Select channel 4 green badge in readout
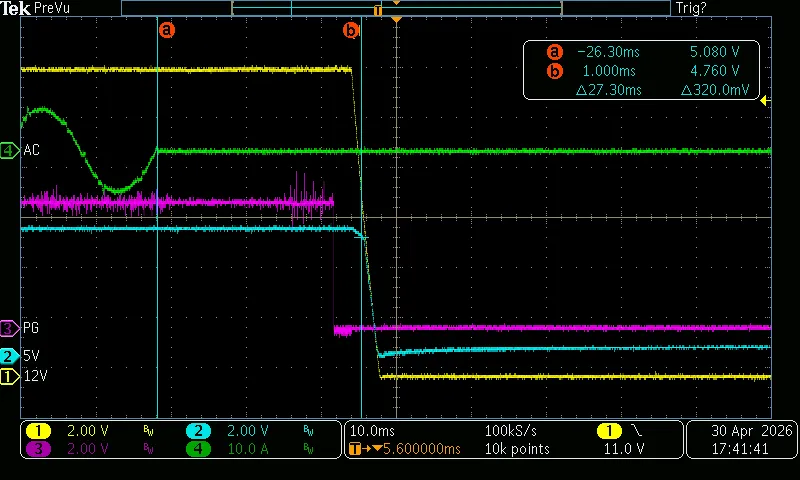 [198, 449]
